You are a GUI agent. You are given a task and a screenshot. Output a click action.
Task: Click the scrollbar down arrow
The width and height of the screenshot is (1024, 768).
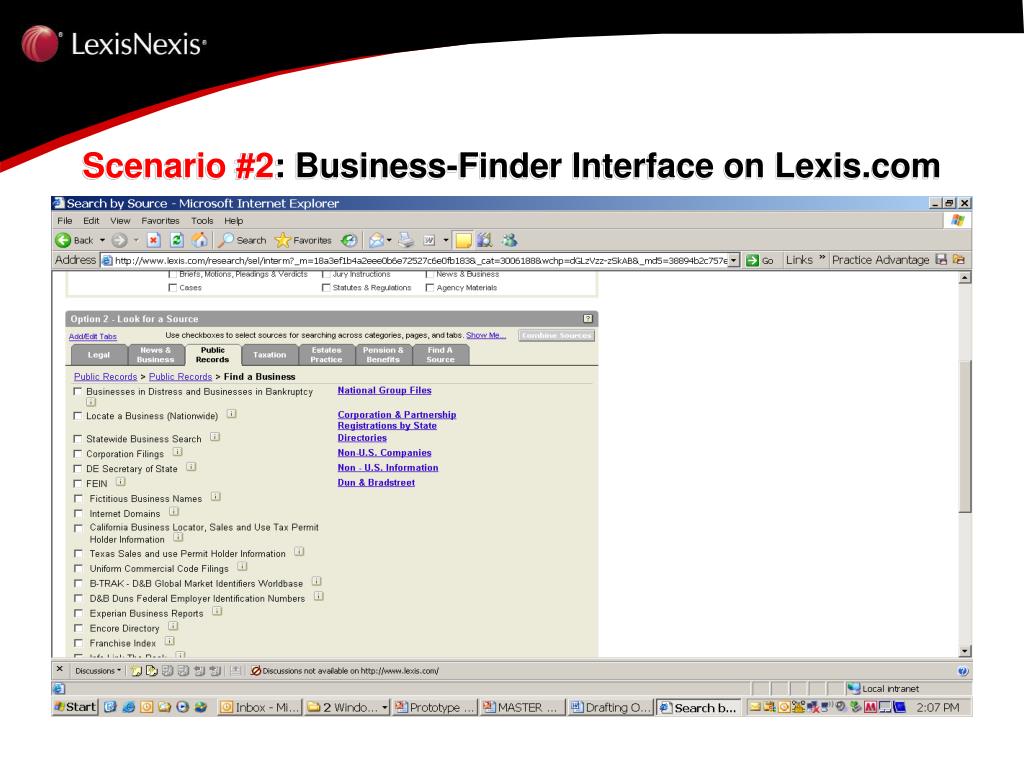[x=965, y=651]
